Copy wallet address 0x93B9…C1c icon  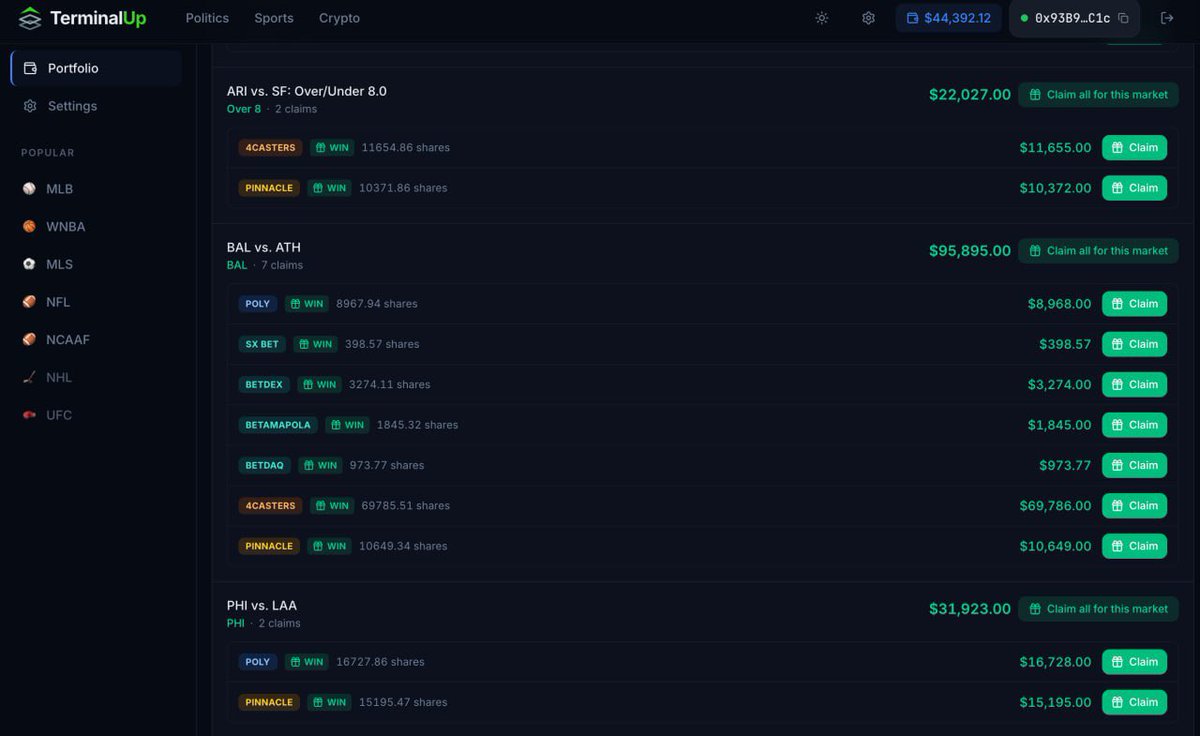click(x=1123, y=18)
